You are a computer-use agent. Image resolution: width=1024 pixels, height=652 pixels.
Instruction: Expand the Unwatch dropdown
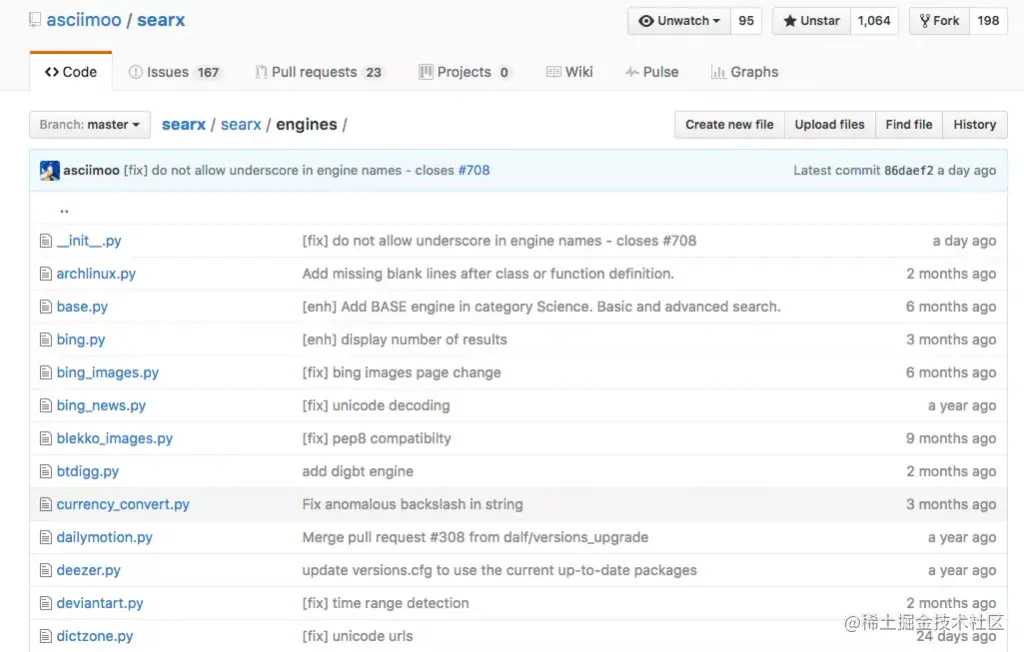coord(679,21)
